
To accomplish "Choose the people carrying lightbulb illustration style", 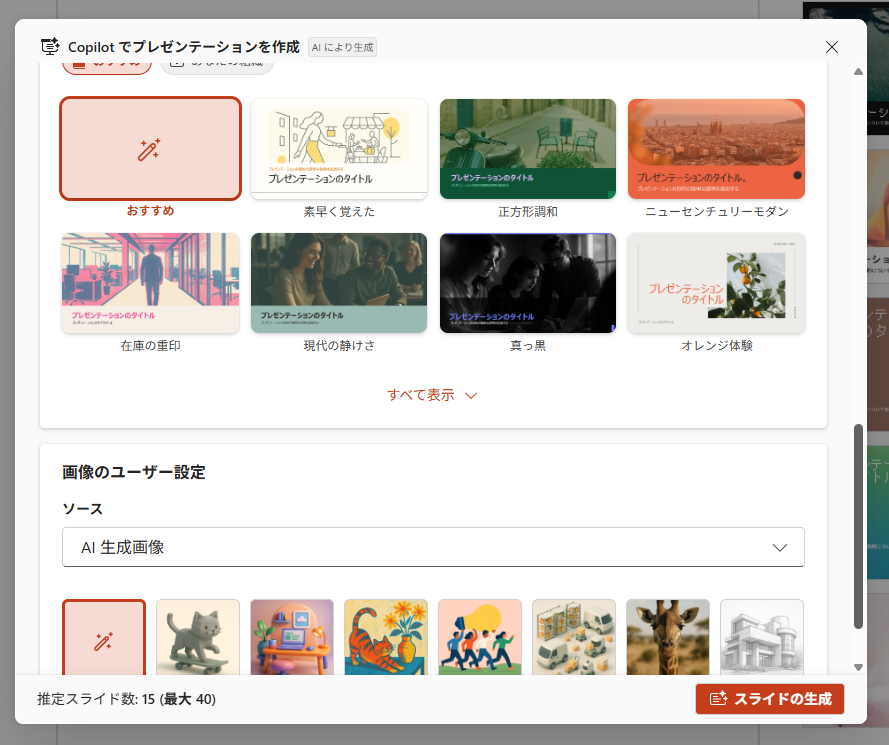I will click(480, 637).
